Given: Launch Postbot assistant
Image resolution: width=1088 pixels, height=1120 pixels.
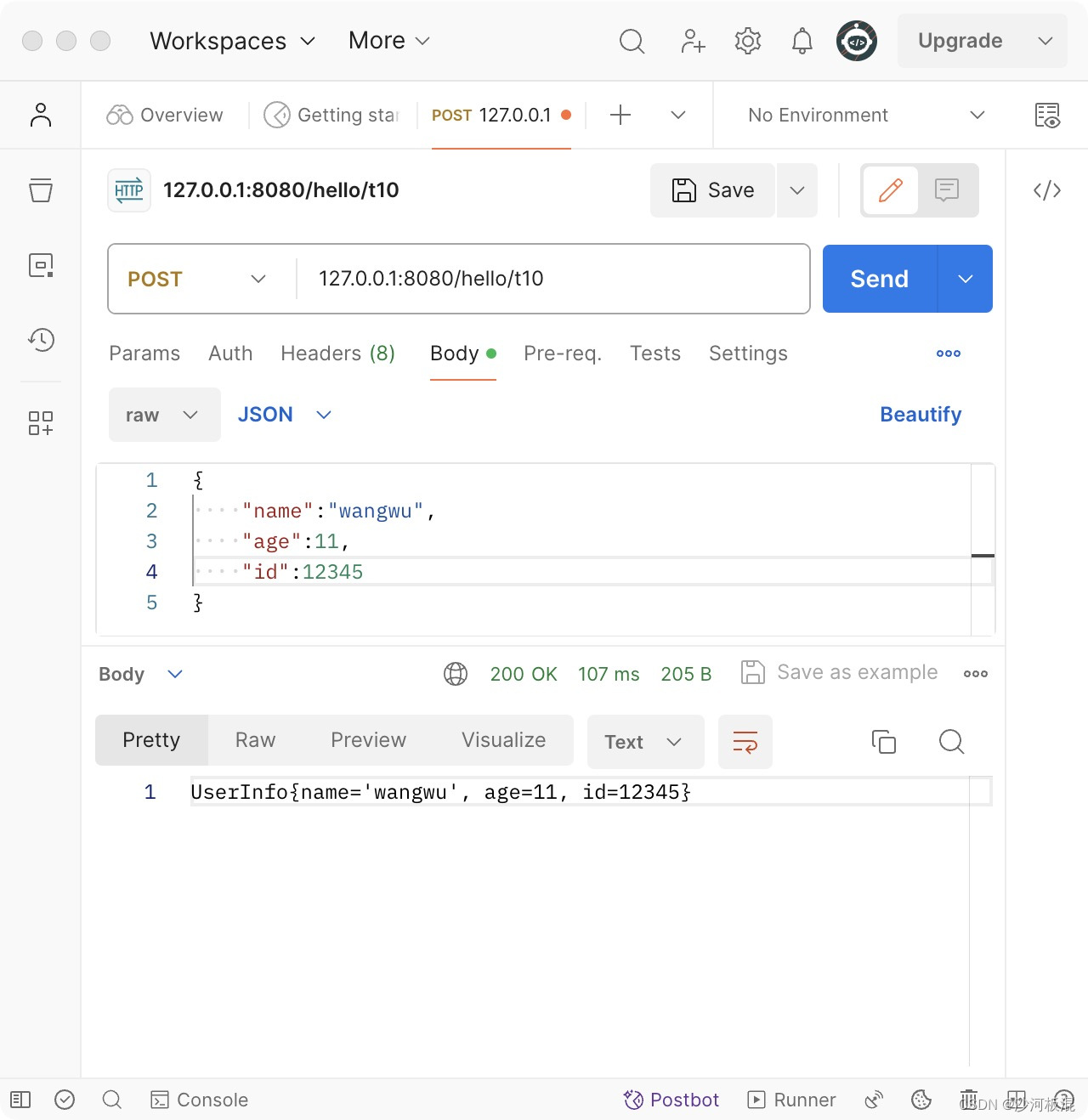Looking at the screenshot, I should (671, 1099).
